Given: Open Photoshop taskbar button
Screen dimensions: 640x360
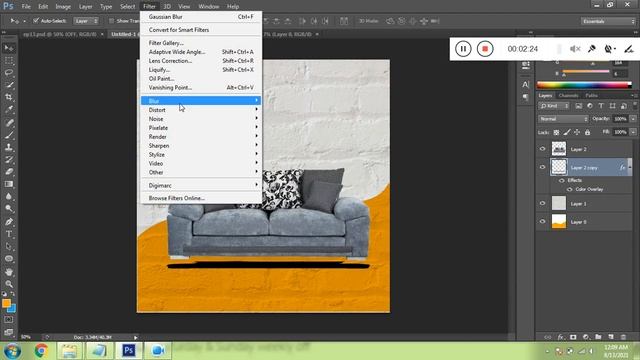Looking at the screenshot, I should pyautogui.click(x=128, y=351).
